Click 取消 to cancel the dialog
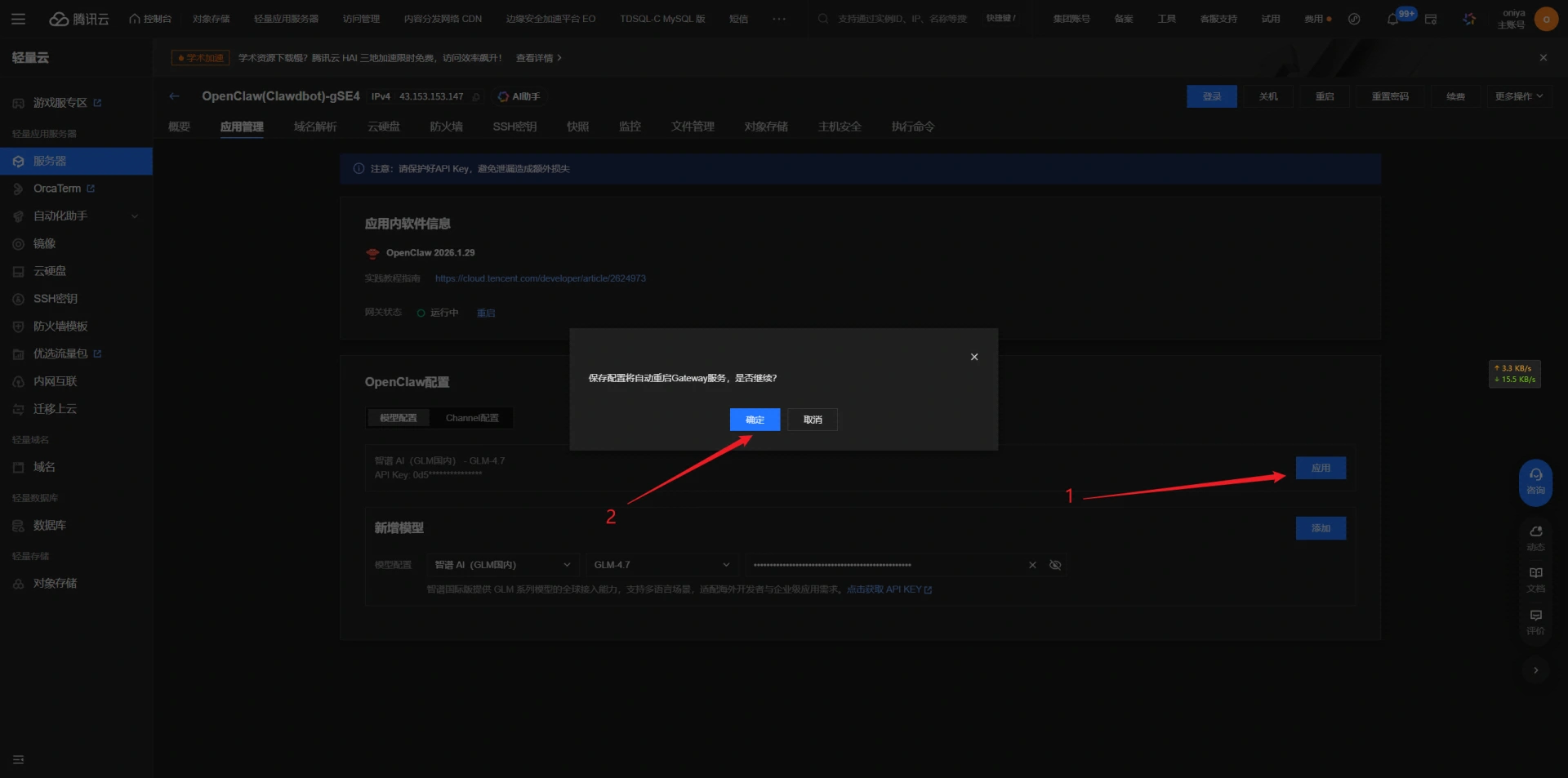Screen dimensions: 1568x778 point(813,420)
